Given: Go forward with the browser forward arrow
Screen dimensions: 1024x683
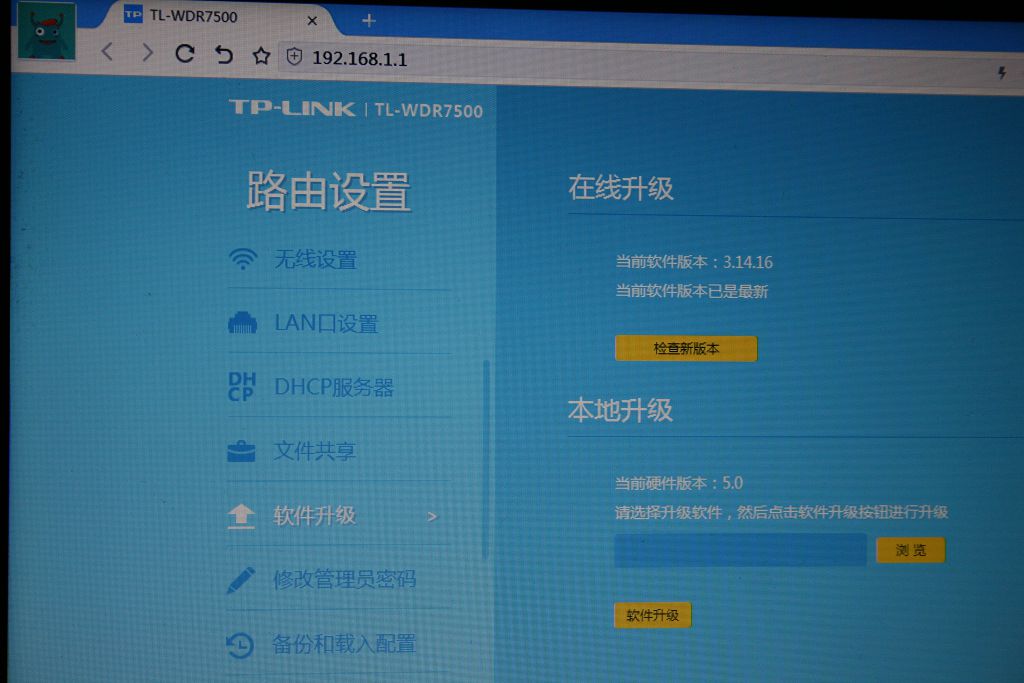Looking at the screenshot, I should [148, 52].
